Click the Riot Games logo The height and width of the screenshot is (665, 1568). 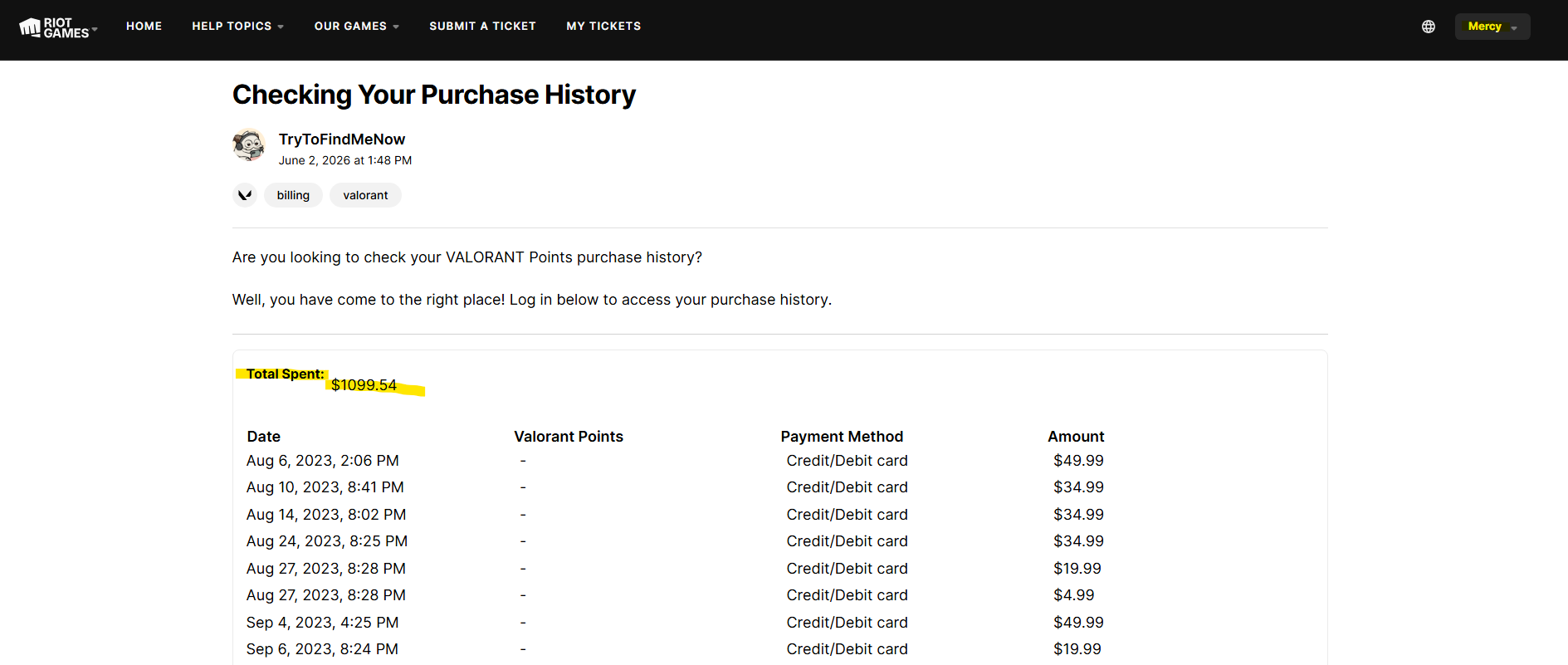coord(54,27)
